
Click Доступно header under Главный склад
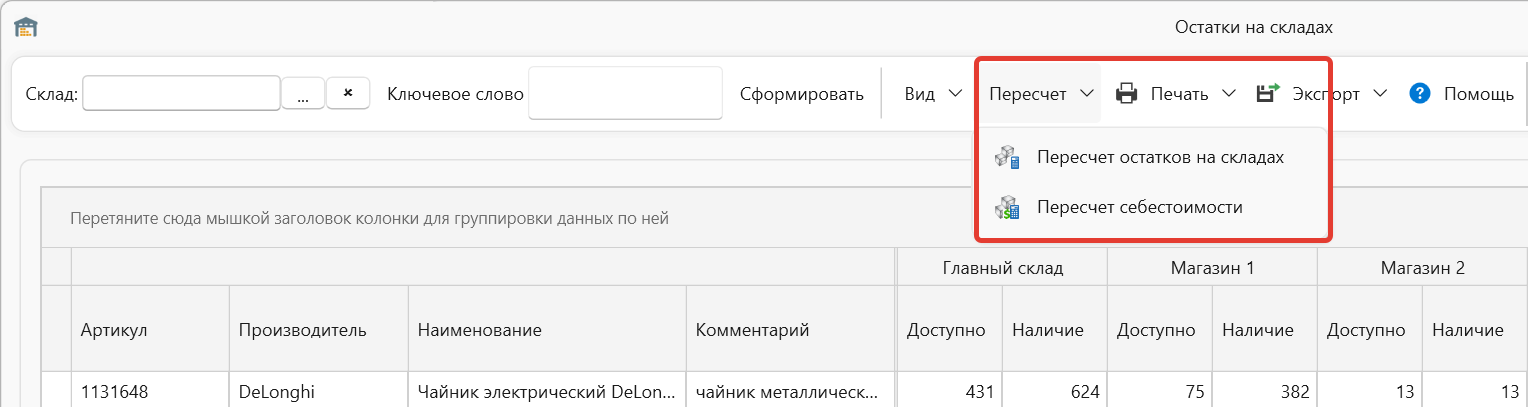[x=950, y=330]
